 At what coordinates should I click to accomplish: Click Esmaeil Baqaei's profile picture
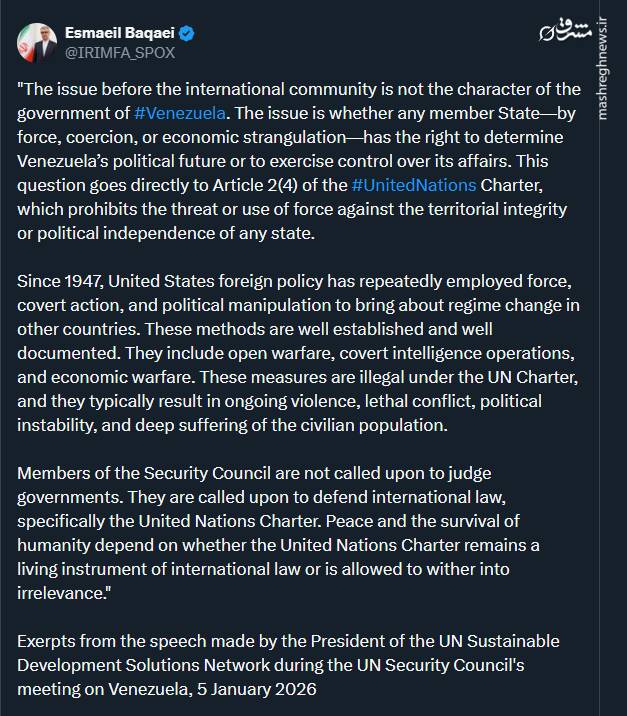[36, 42]
